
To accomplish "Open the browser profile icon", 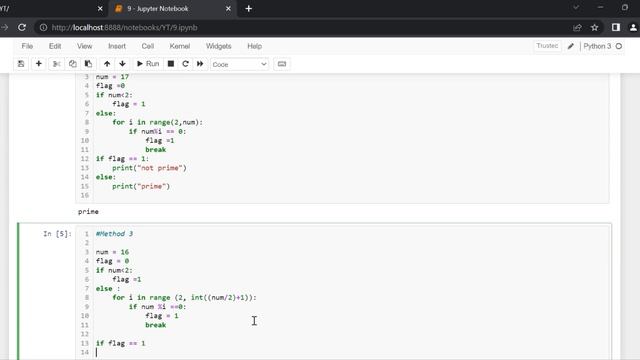I will 633,27.
